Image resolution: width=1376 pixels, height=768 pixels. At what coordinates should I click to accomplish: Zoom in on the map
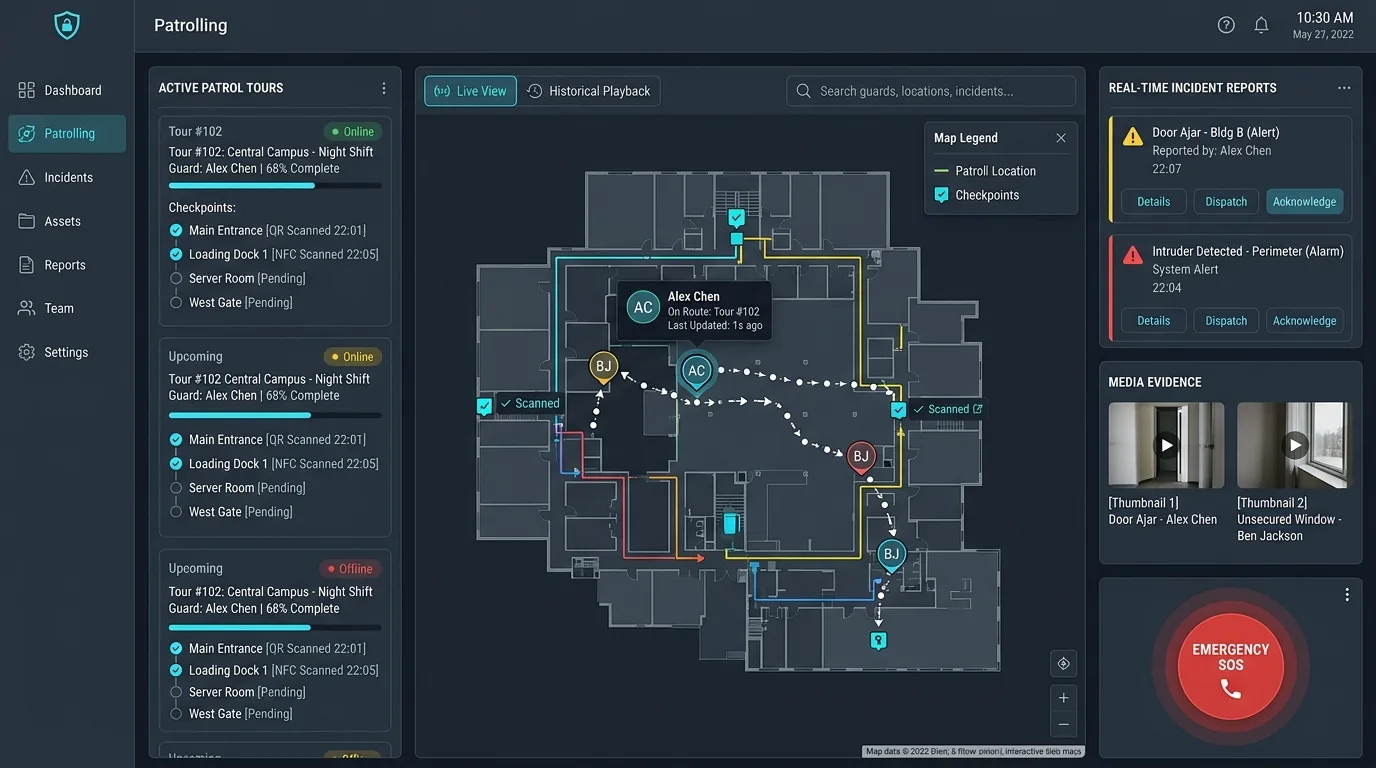tap(1063, 698)
